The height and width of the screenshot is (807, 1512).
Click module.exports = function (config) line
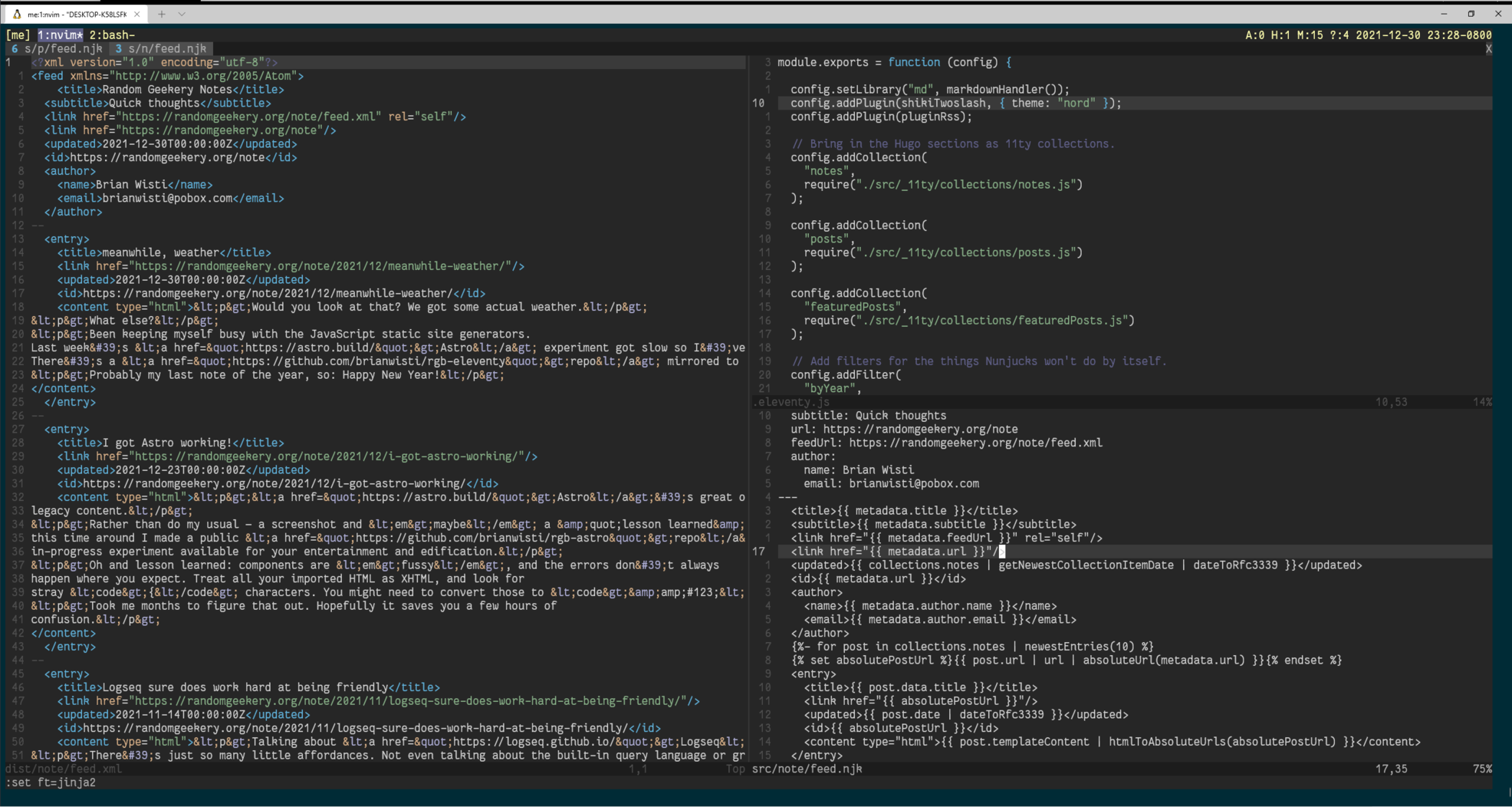click(x=895, y=62)
